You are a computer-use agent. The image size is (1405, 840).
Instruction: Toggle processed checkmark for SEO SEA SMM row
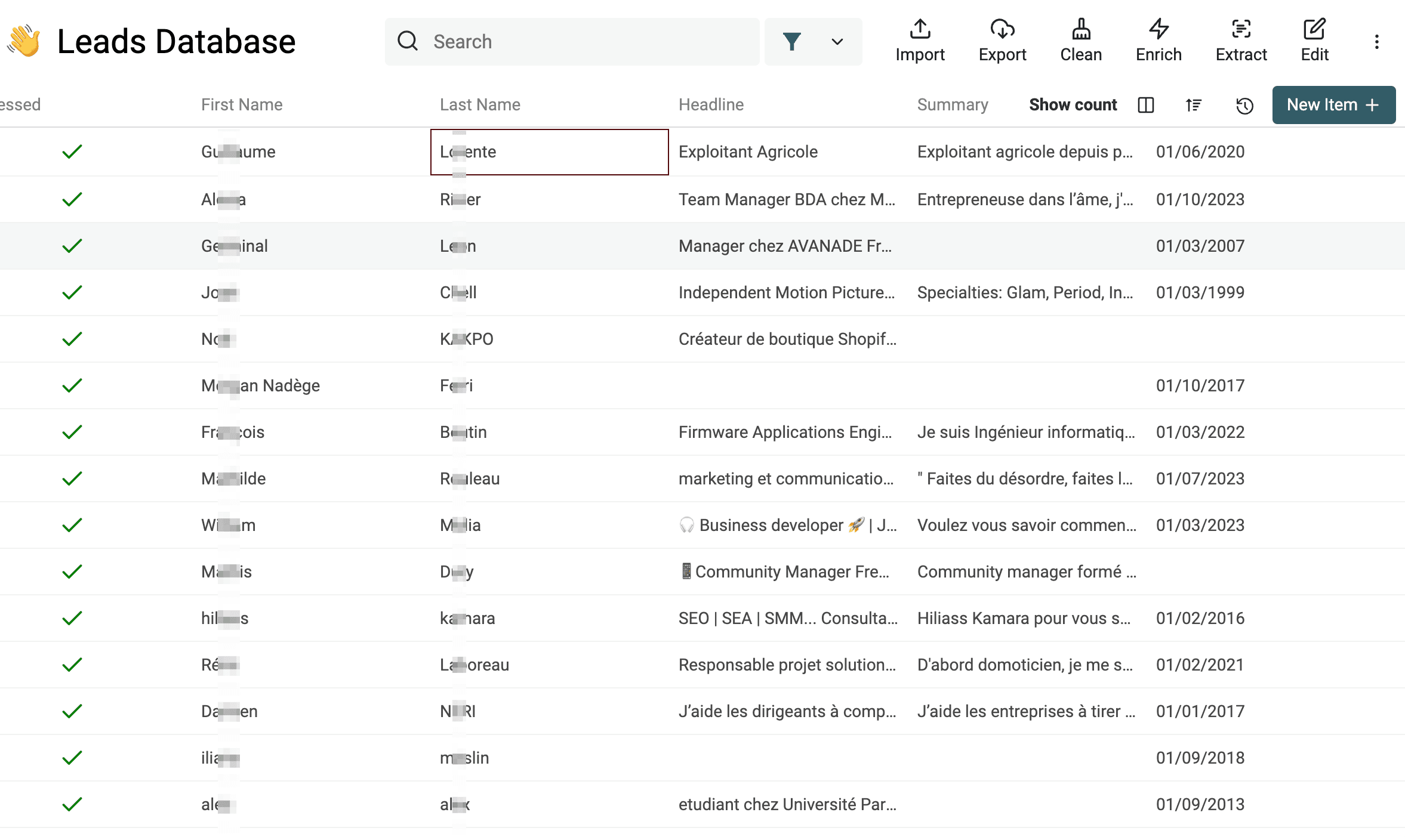[72, 618]
